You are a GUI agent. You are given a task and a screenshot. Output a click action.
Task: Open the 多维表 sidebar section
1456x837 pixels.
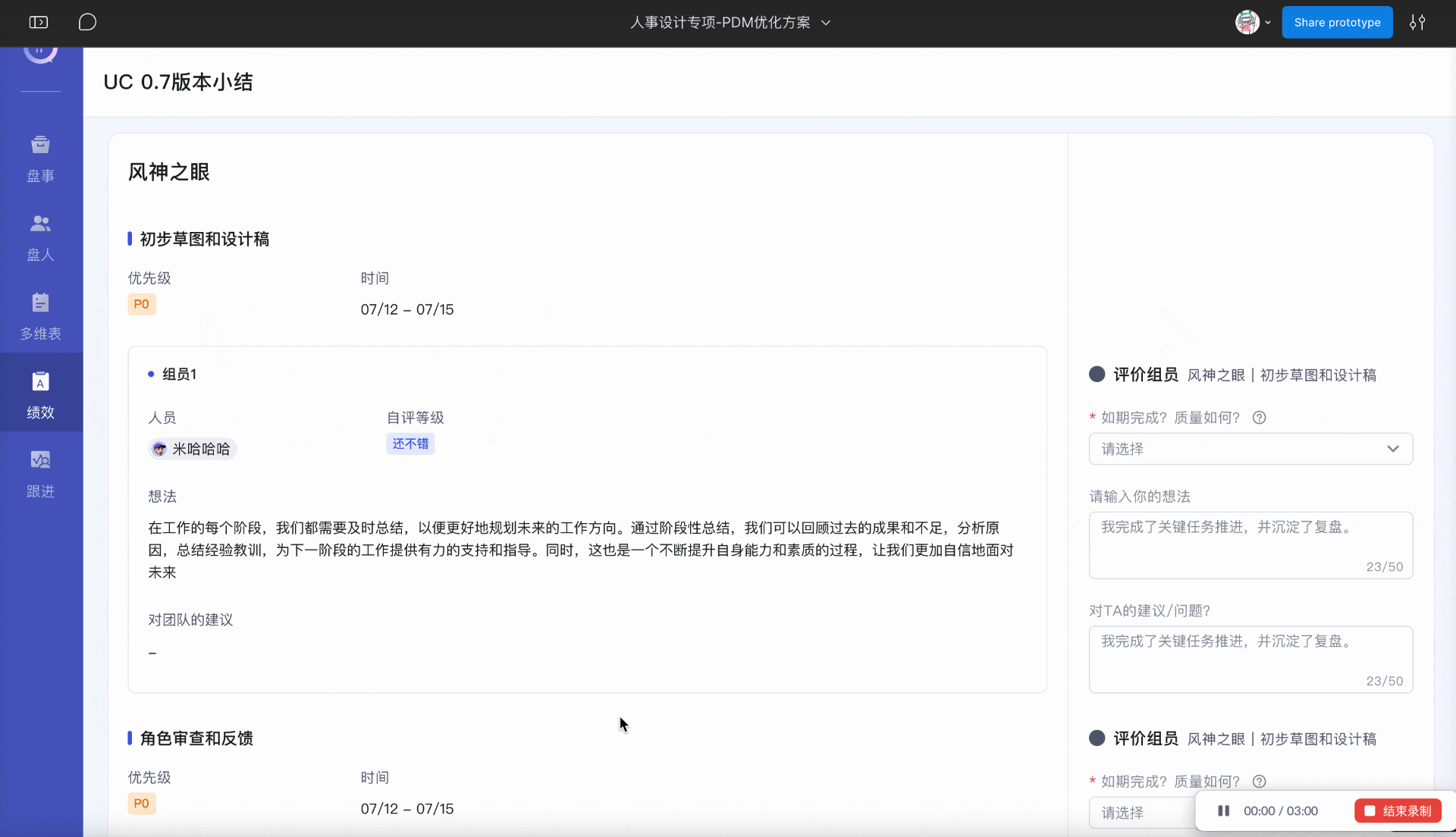point(41,317)
